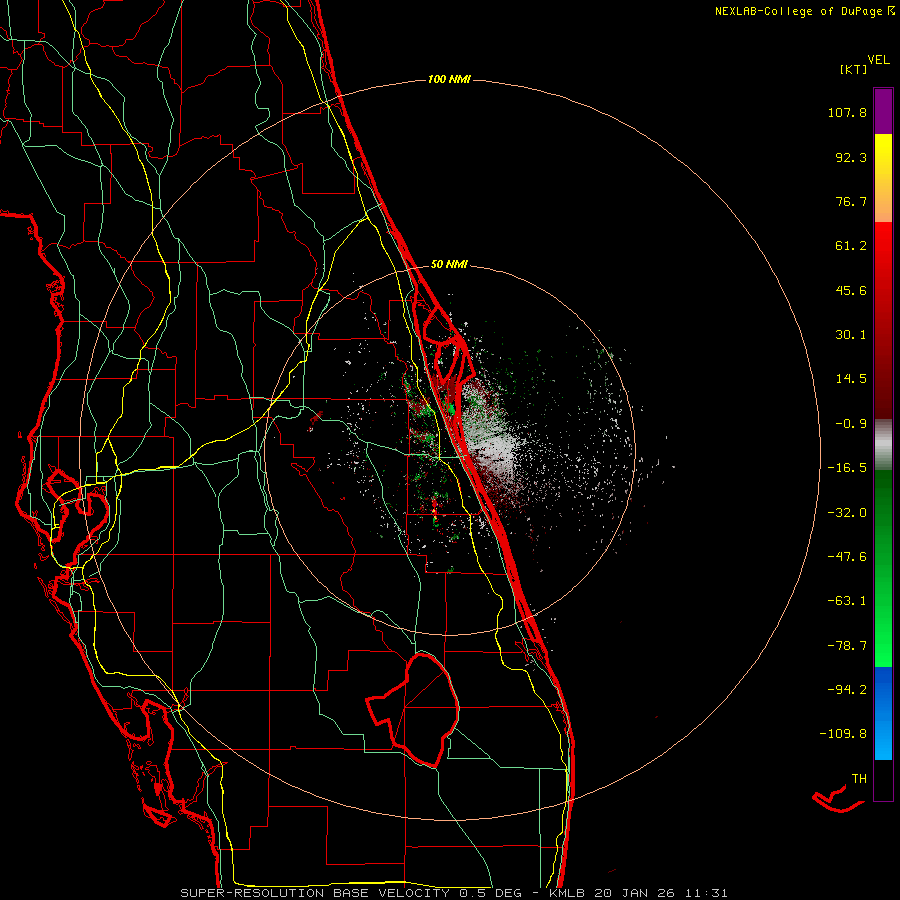This screenshot has height=900, width=900.
Task: Select the 14.5 legend value
Action: [851, 379]
